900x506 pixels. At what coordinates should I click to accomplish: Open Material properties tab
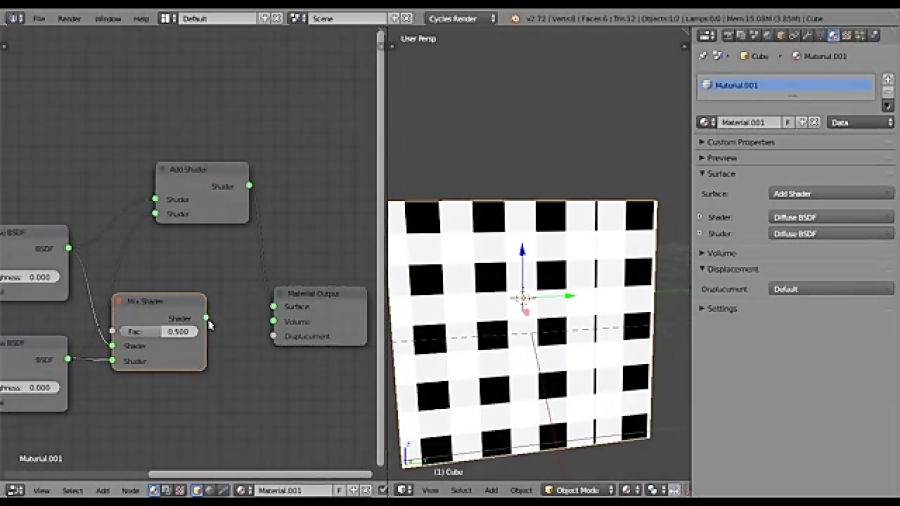pyautogui.click(x=833, y=36)
